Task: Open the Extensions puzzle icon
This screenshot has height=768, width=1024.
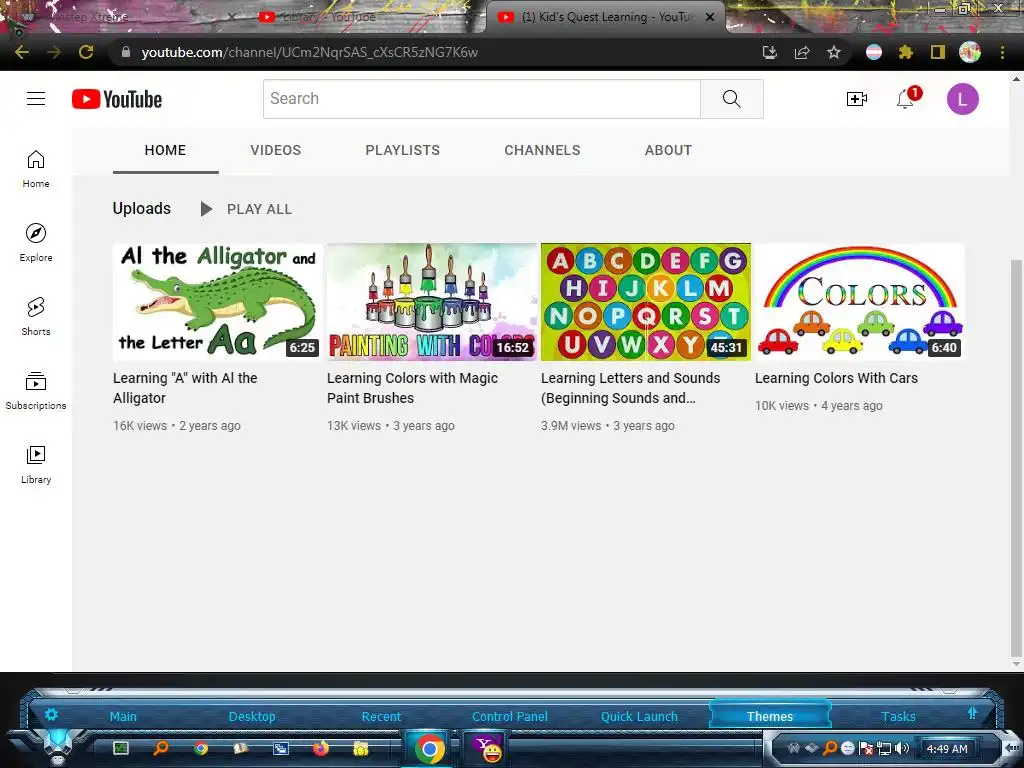Action: pos(905,52)
